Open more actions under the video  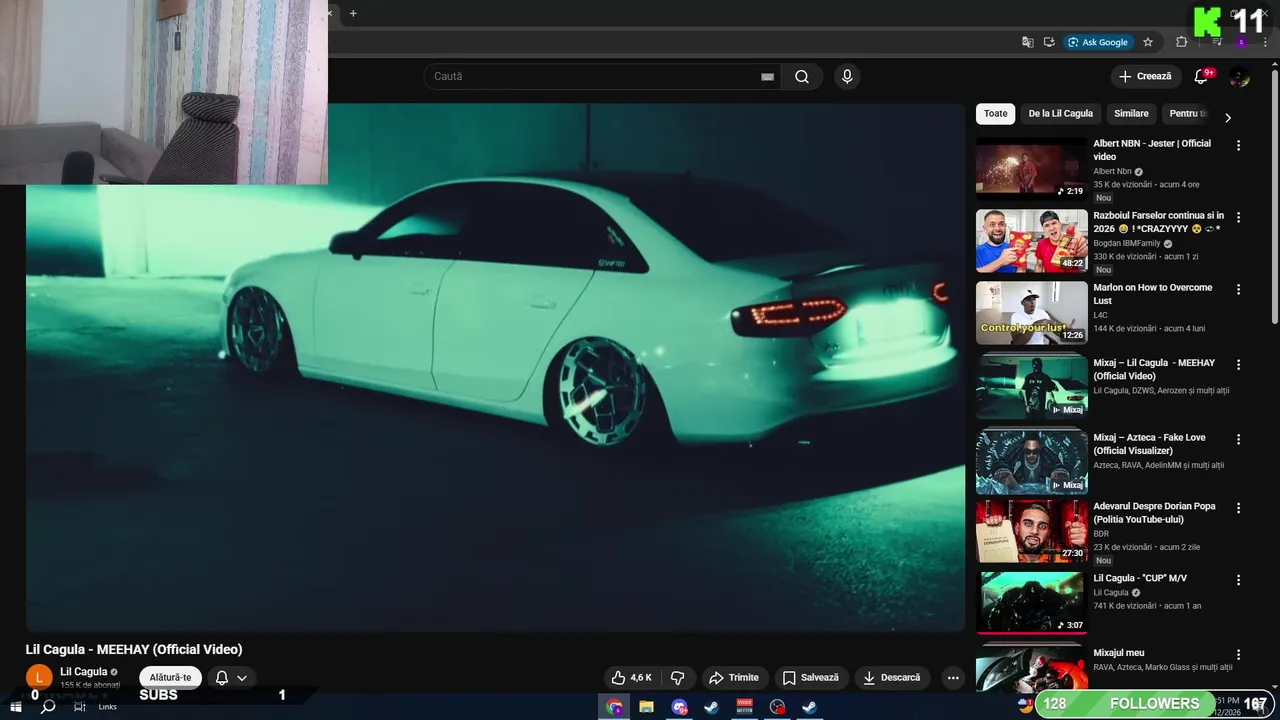tap(953, 678)
